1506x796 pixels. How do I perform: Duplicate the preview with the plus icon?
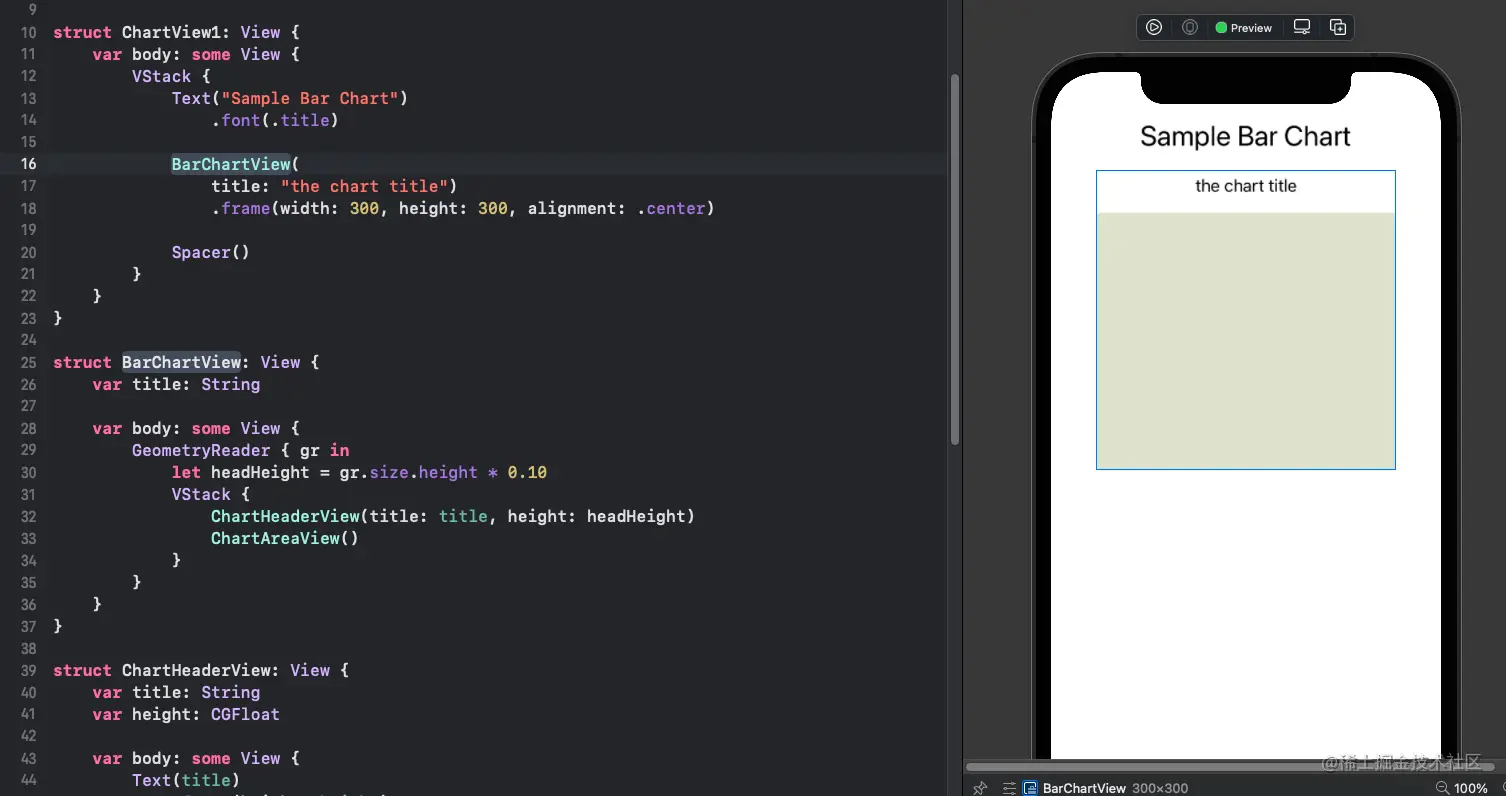click(x=1338, y=28)
